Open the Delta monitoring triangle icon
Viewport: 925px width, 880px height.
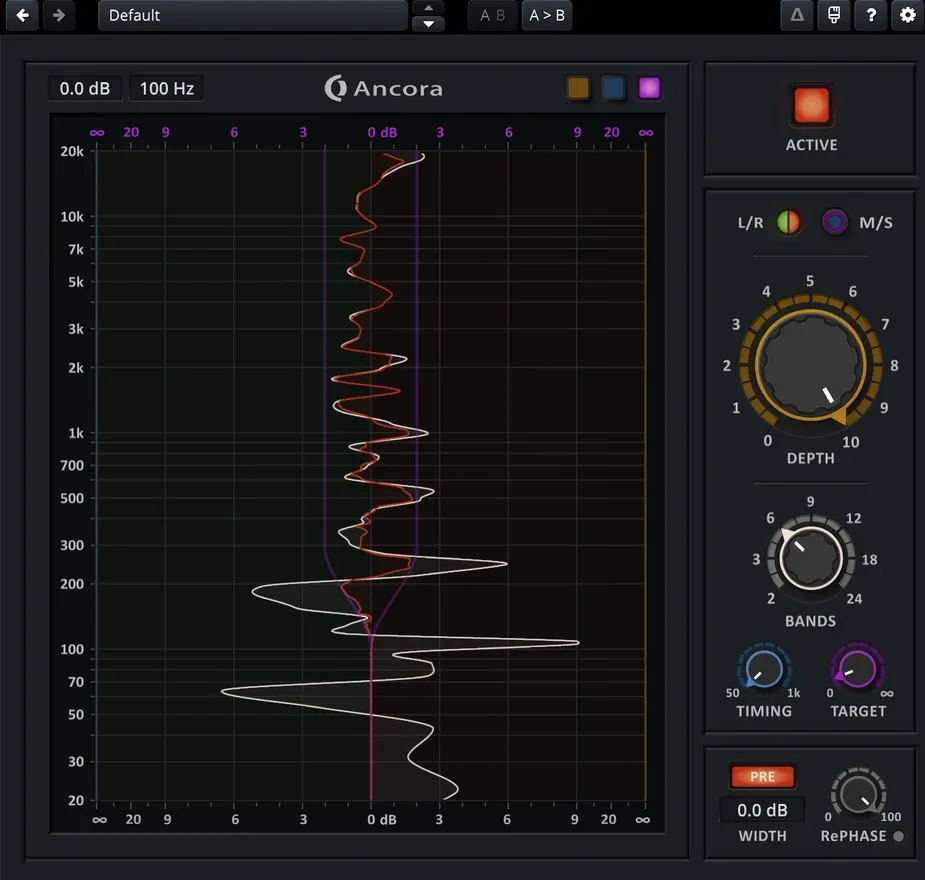click(796, 15)
